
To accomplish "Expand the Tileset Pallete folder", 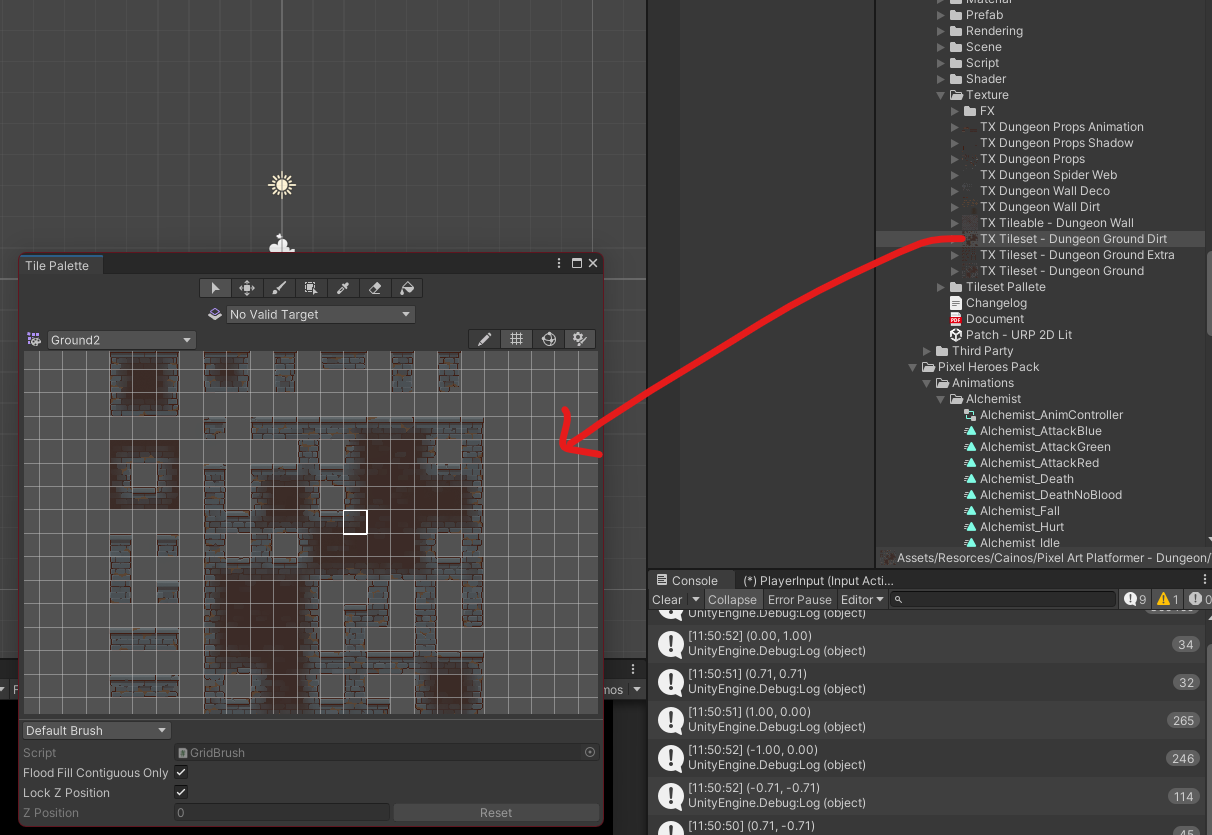I will 941,287.
